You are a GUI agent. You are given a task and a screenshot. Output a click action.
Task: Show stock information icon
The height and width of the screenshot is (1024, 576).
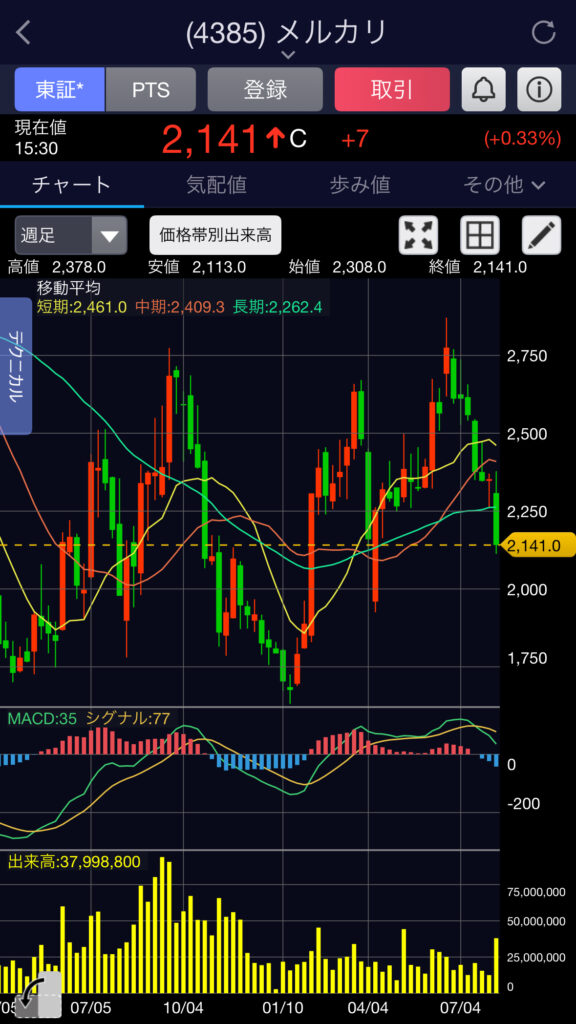[539, 89]
